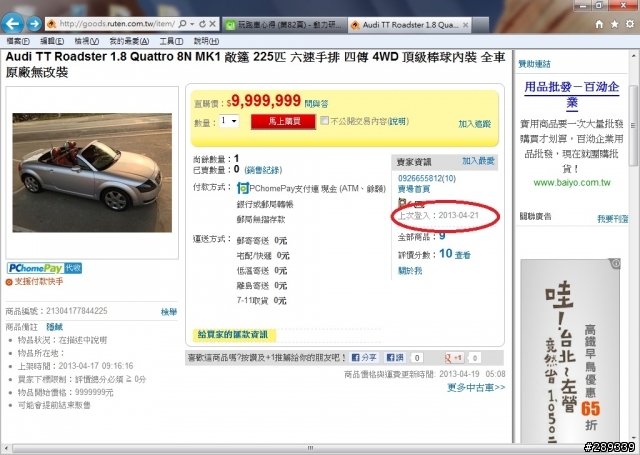Screen dimensions: 640x455
Task: Click the PChomePay 代收 badge
Action: coord(44,268)
